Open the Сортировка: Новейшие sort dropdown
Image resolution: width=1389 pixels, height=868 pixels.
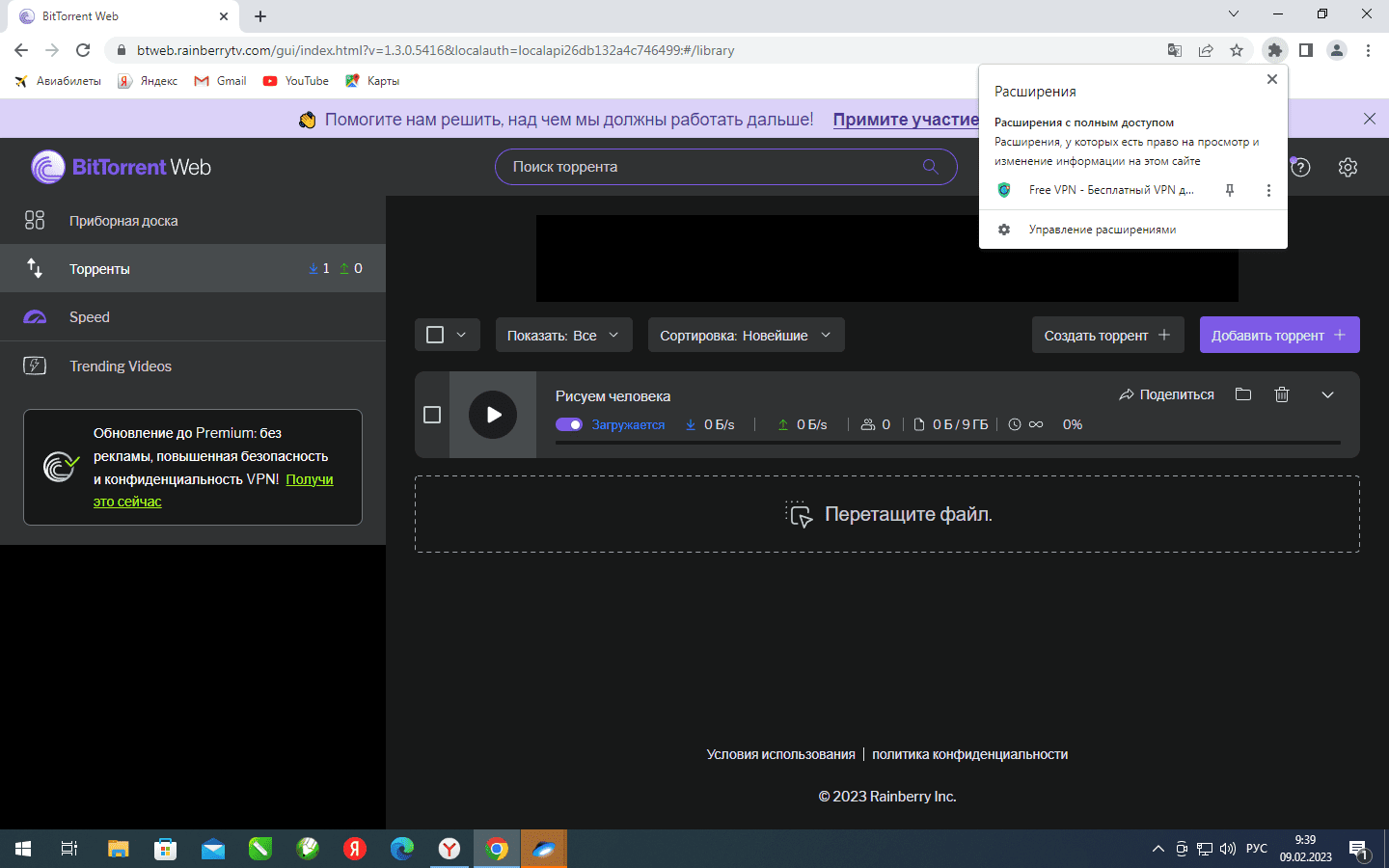[x=746, y=336]
